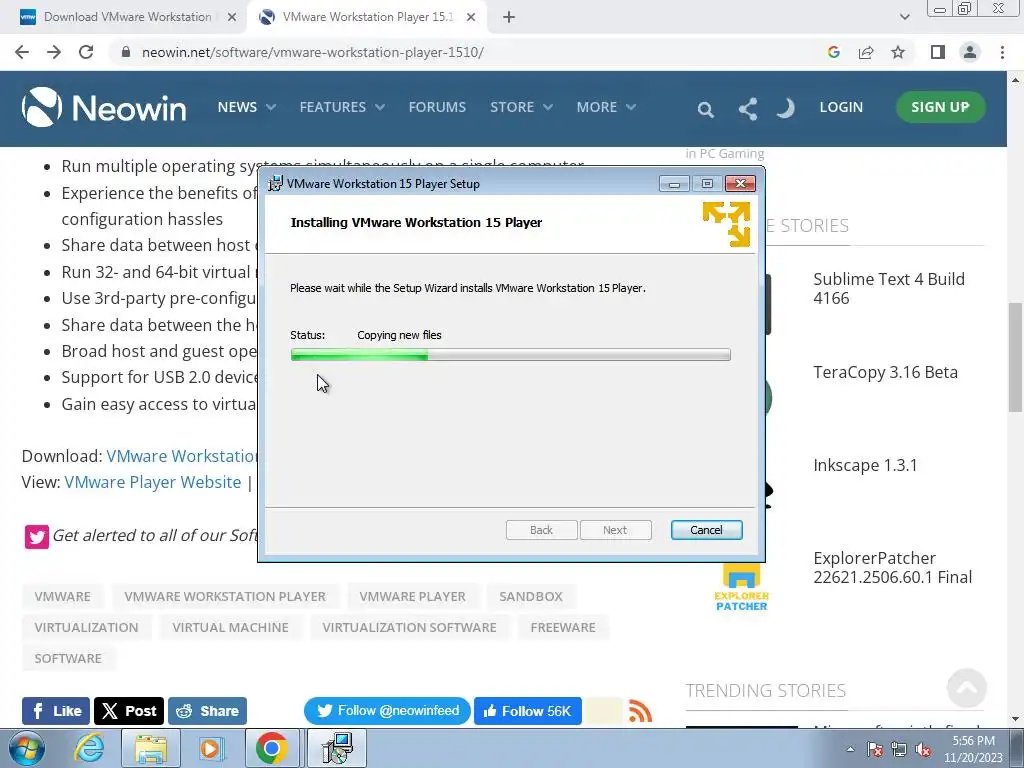The height and width of the screenshot is (768, 1024).
Task: Toggle dark mode moon icon
Action: pyautogui.click(x=786, y=108)
